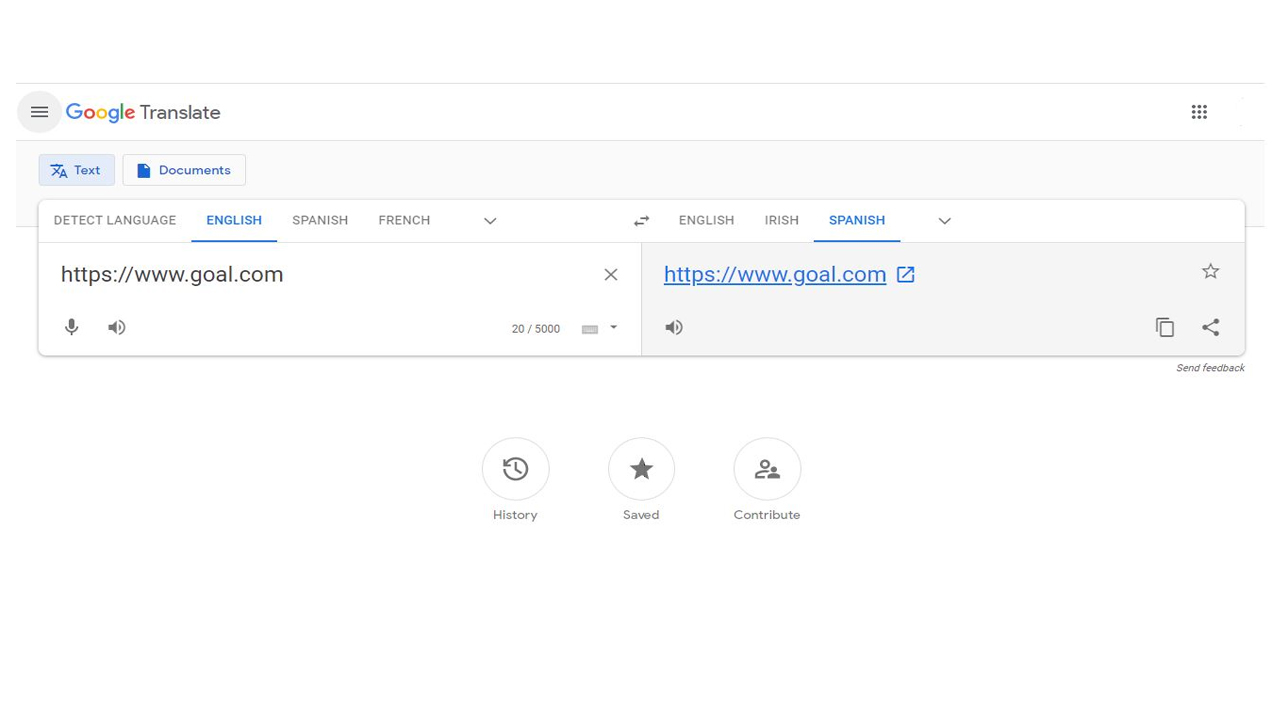
Task: Share the translation
Action: click(x=1210, y=327)
